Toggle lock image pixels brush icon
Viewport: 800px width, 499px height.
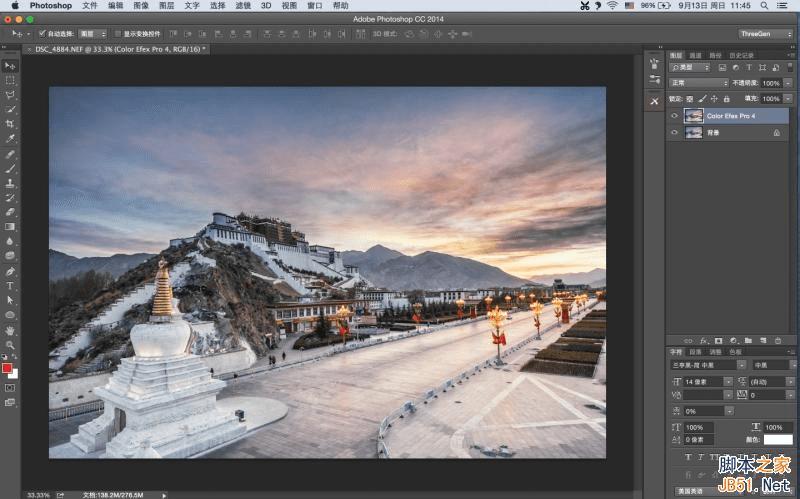tap(702, 98)
